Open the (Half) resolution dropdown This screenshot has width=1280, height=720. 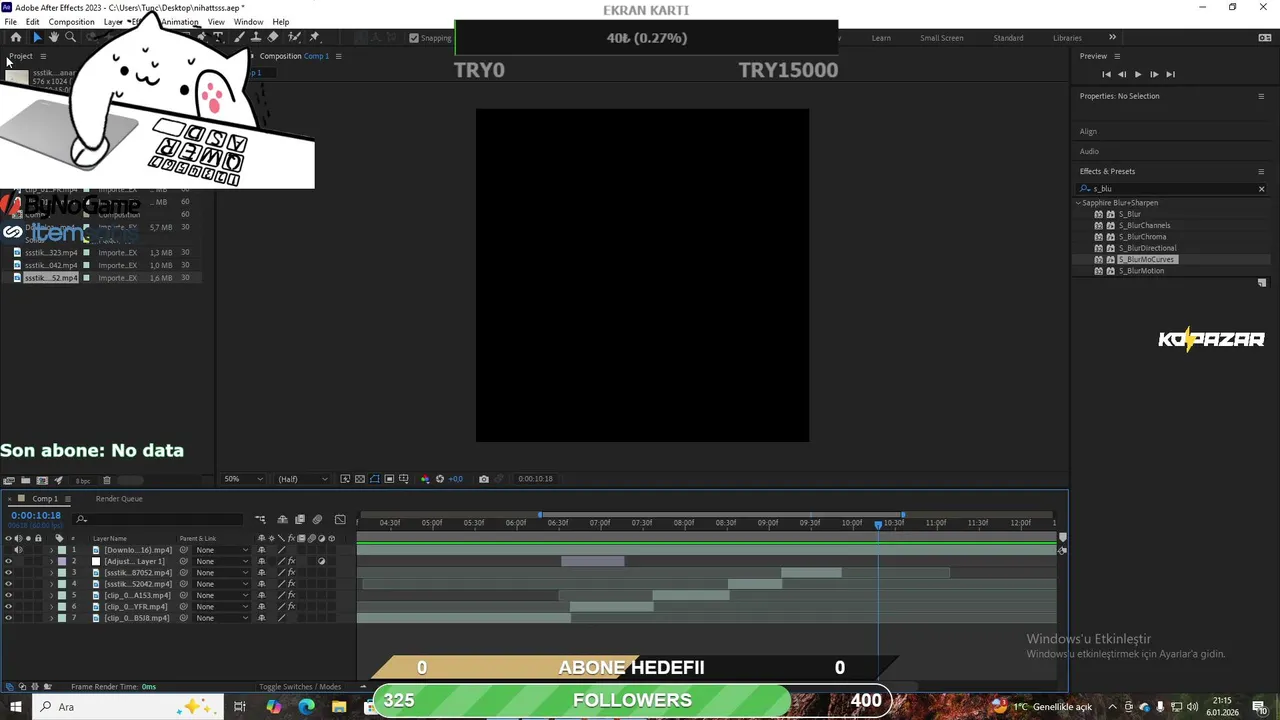[303, 479]
